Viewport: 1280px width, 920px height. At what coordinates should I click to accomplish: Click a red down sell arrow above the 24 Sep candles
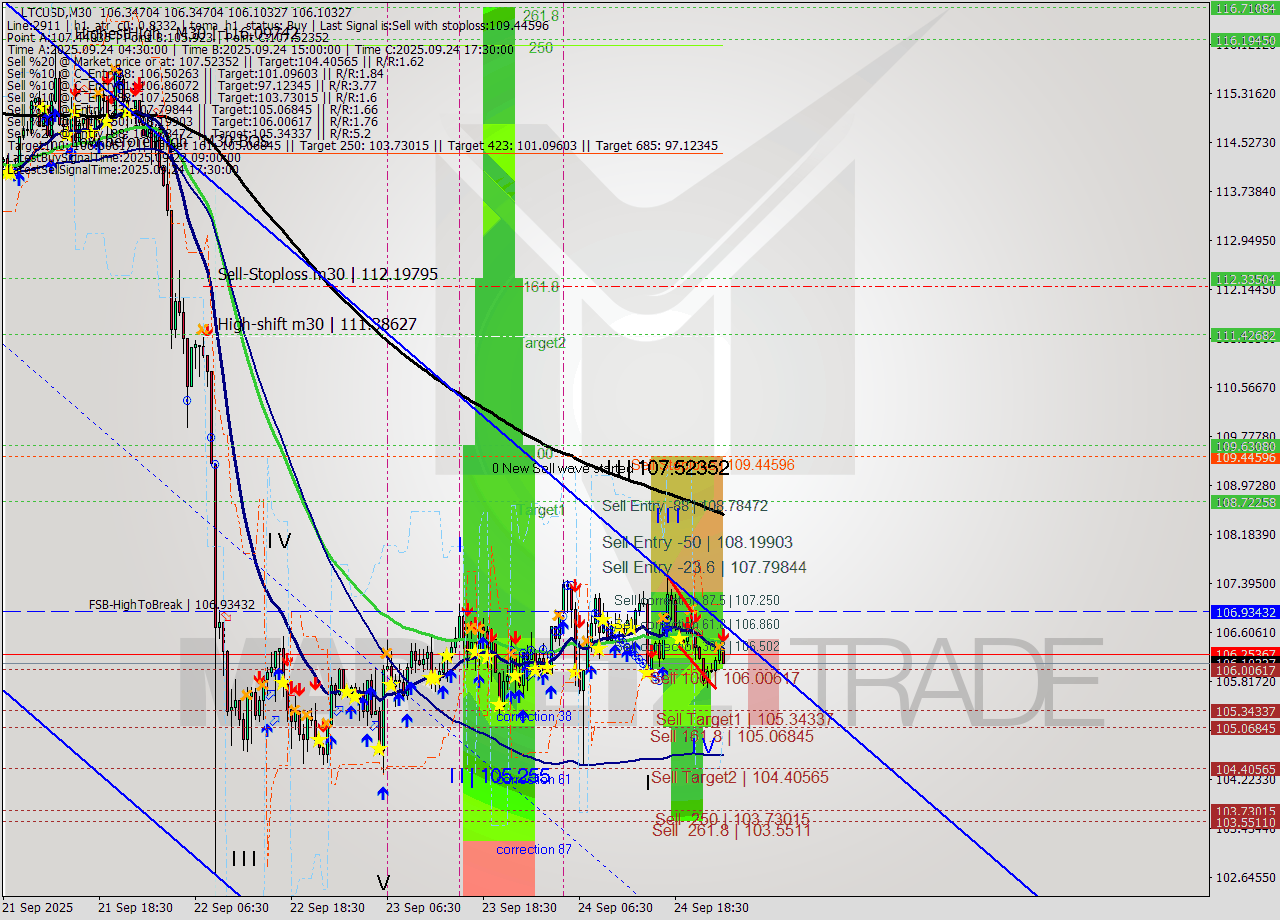697,617
